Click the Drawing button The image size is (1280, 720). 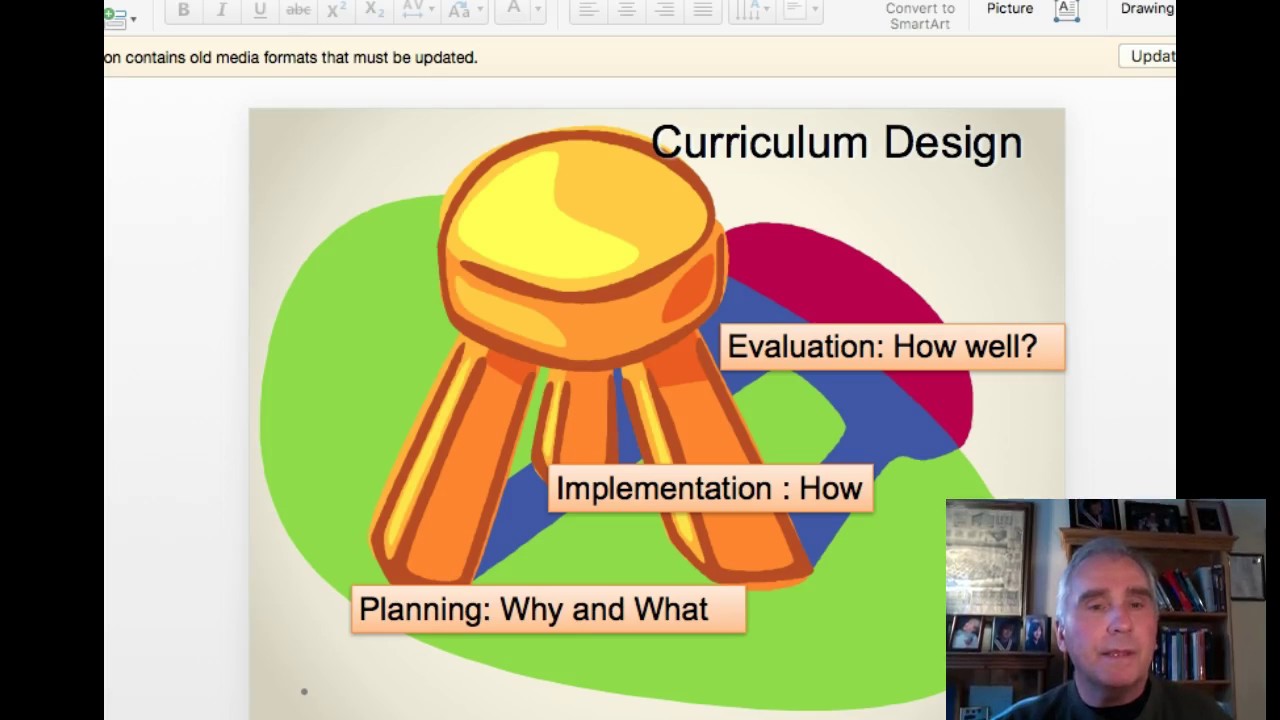[1147, 9]
